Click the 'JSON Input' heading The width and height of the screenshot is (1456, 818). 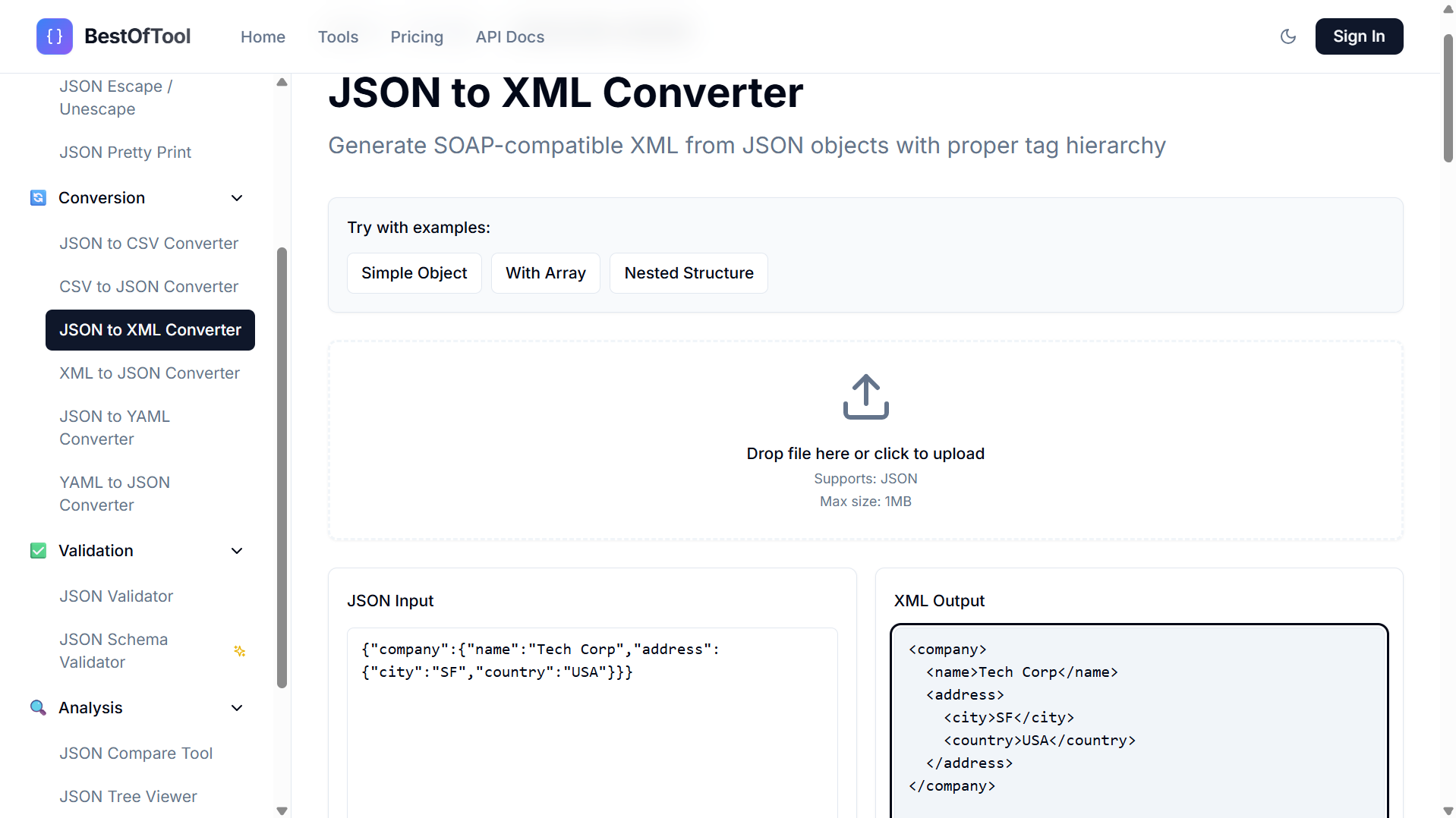coord(390,601)
